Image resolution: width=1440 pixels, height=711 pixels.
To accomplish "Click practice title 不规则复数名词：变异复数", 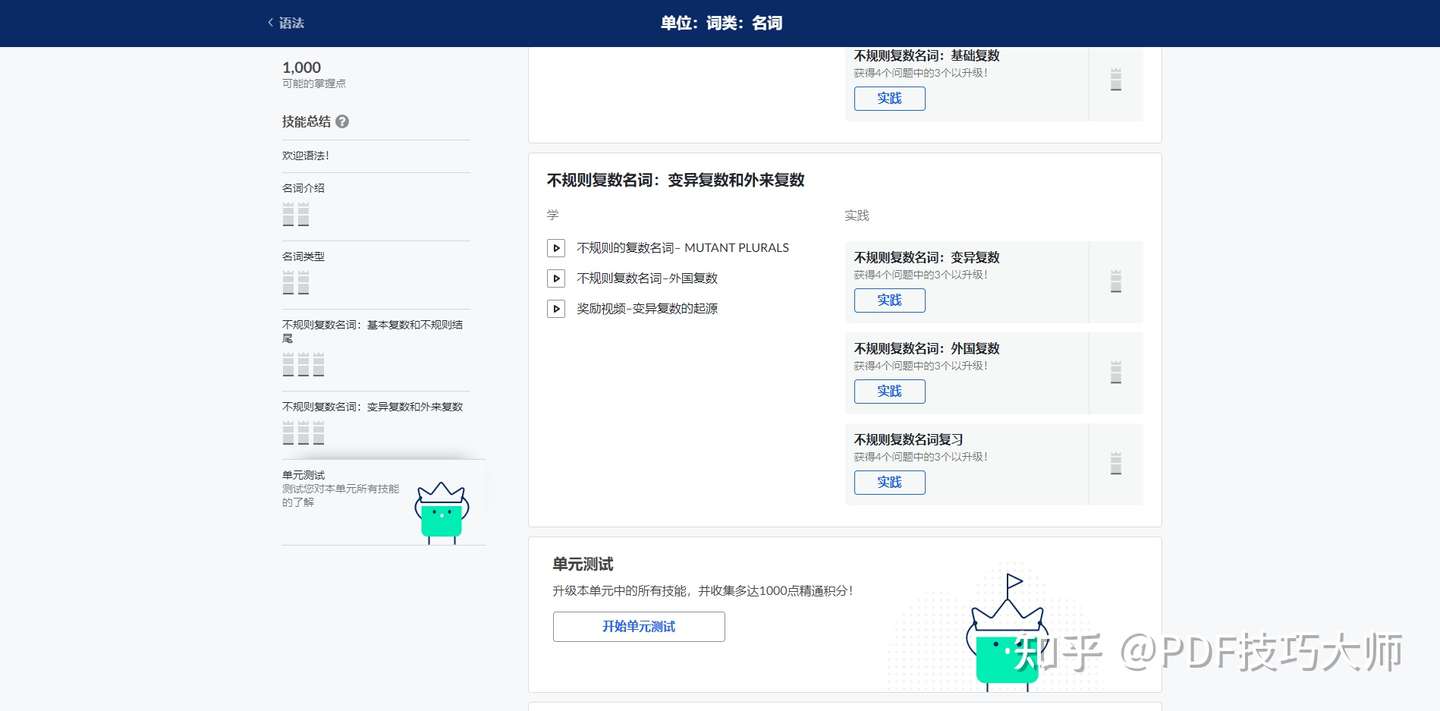I will [x=926, y=257].
